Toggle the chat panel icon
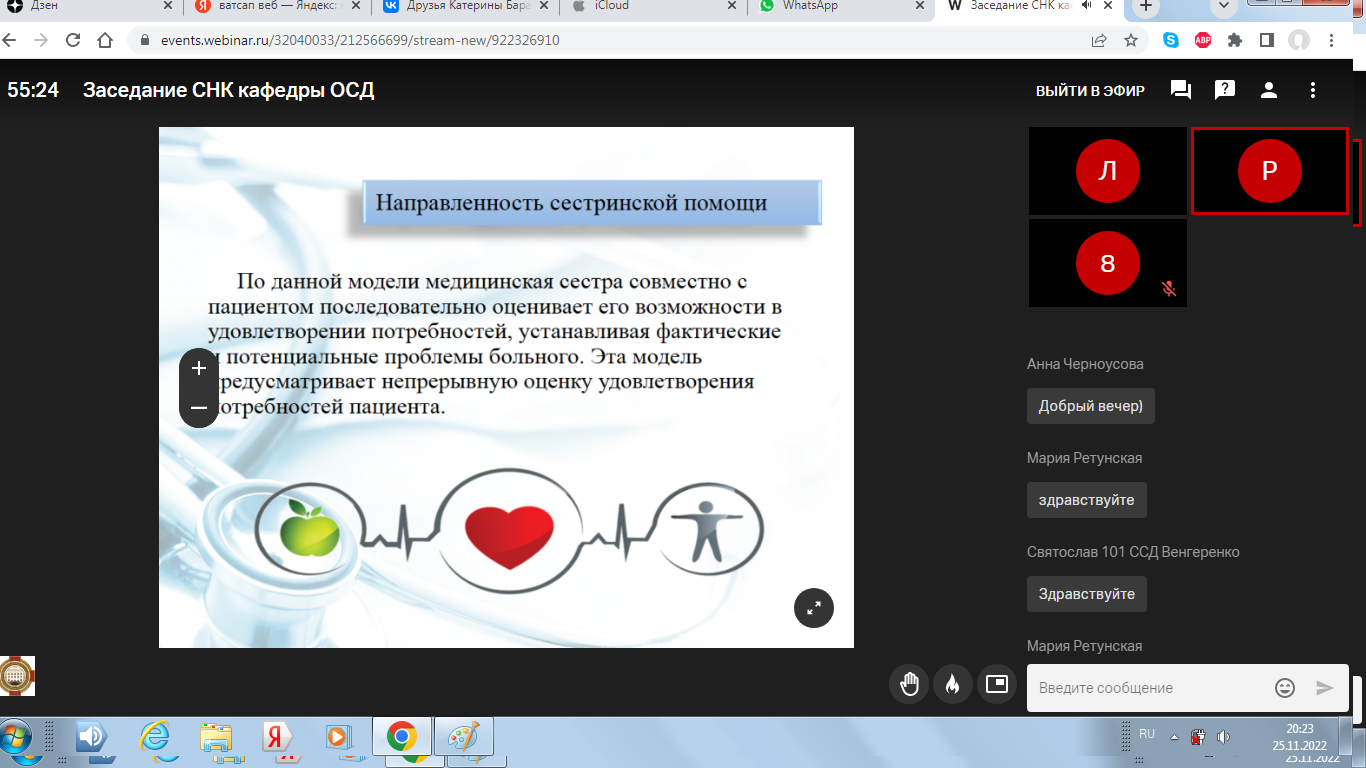 pyautogui.click(x=1181, y=90)
